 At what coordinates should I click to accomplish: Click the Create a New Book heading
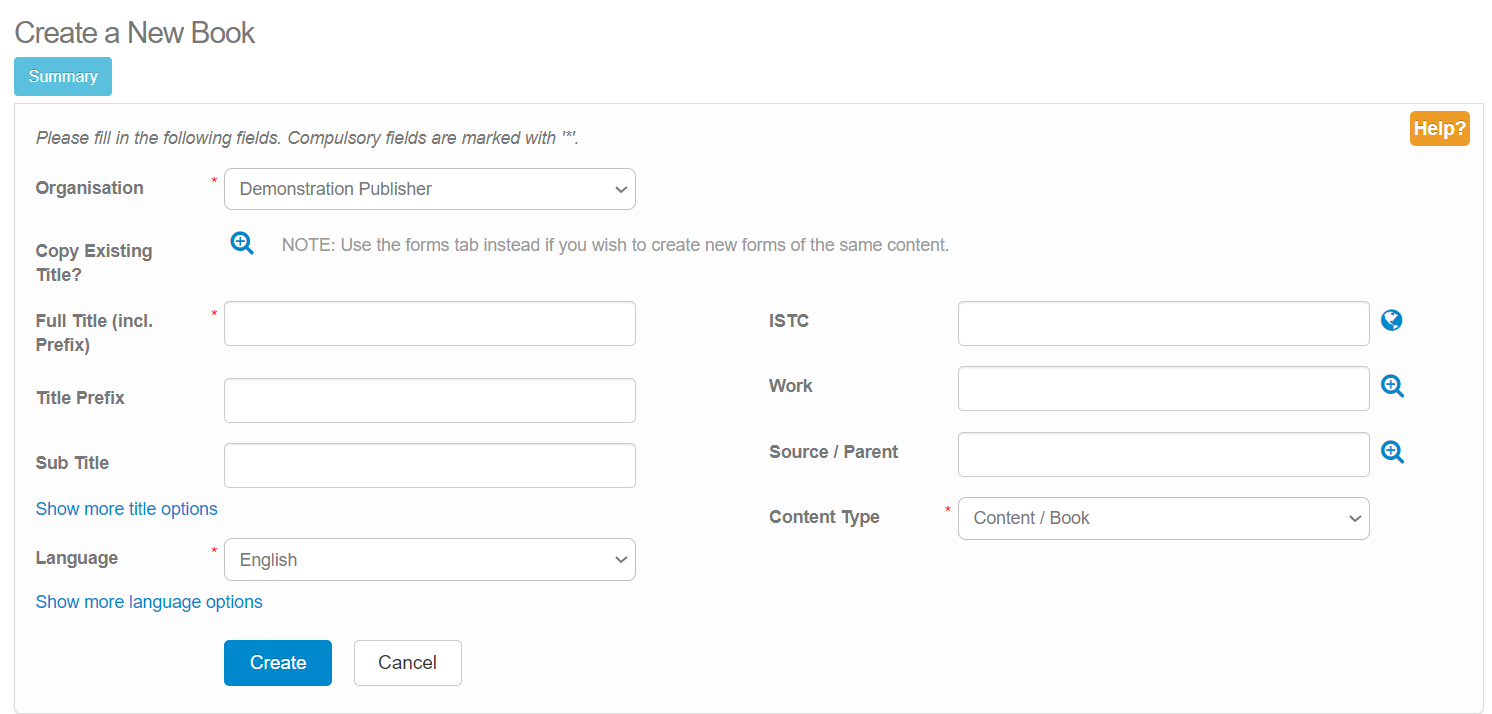pyautogui.click(x=135, y=33)
